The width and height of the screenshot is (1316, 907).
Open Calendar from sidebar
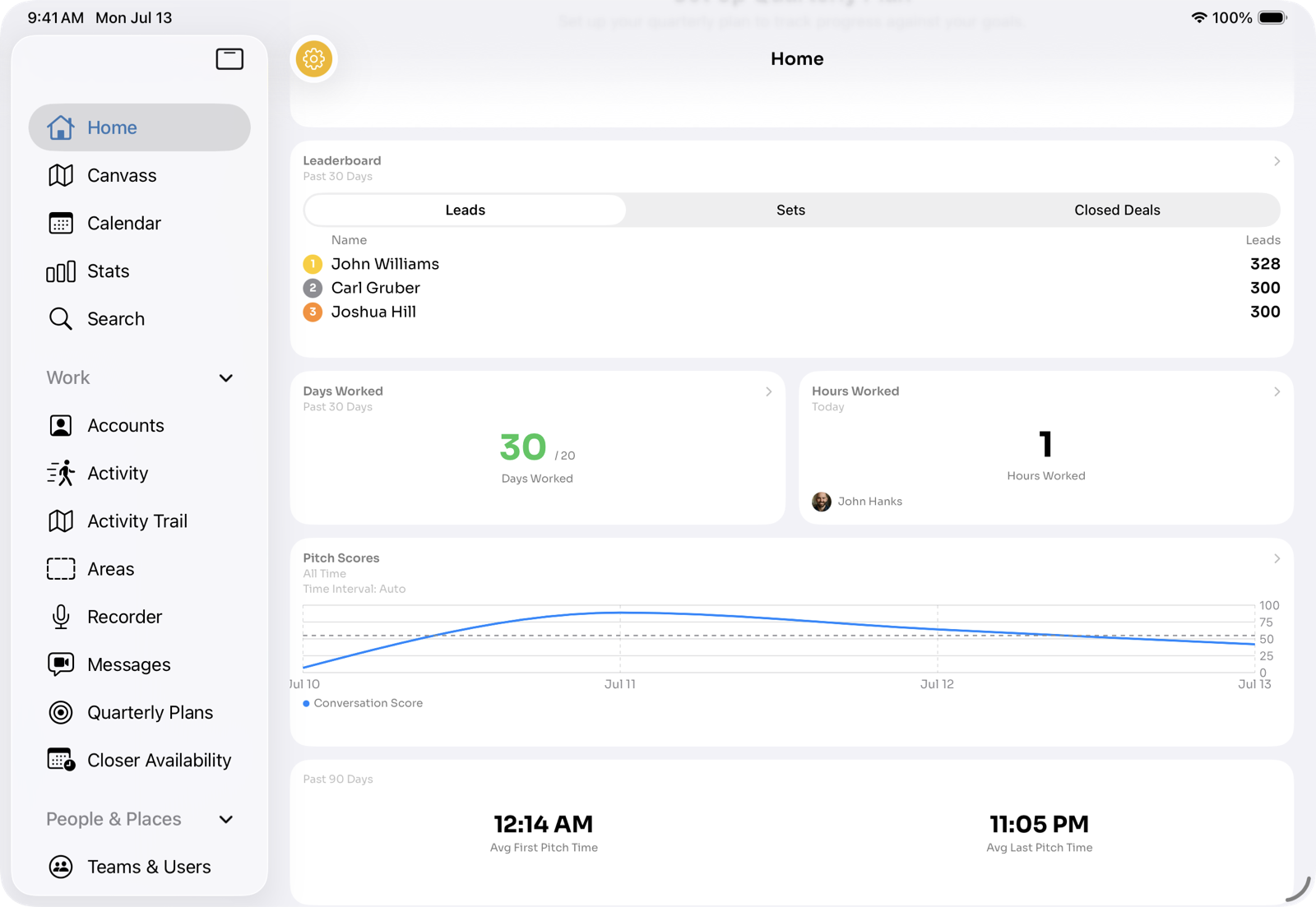[x=140, y=223]
